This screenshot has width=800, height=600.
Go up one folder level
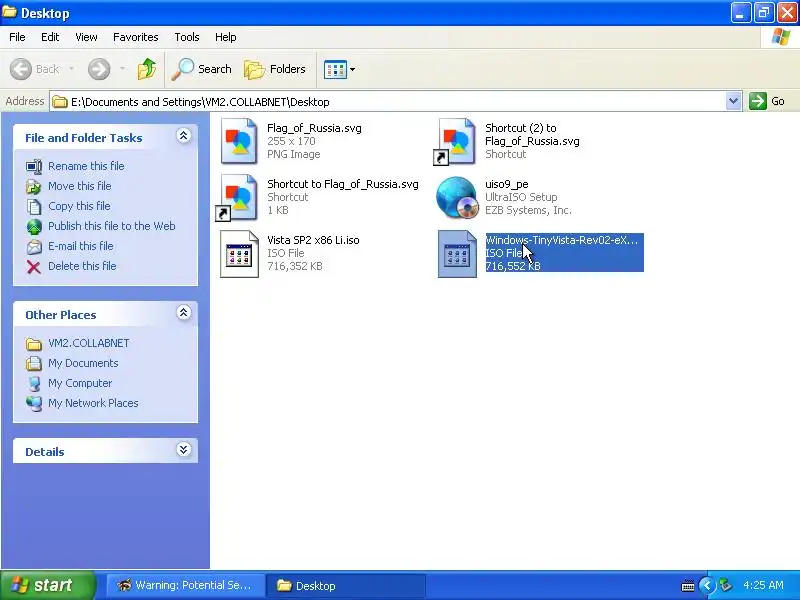[x=147, y=69]
